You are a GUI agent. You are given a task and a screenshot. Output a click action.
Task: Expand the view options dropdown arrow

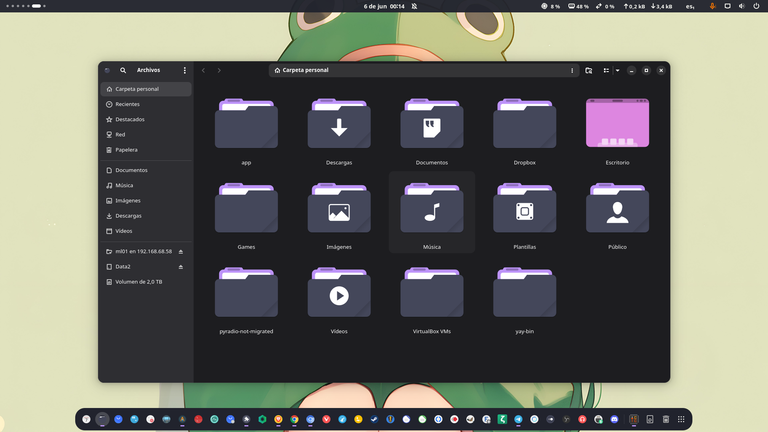[x=618, y=71]
